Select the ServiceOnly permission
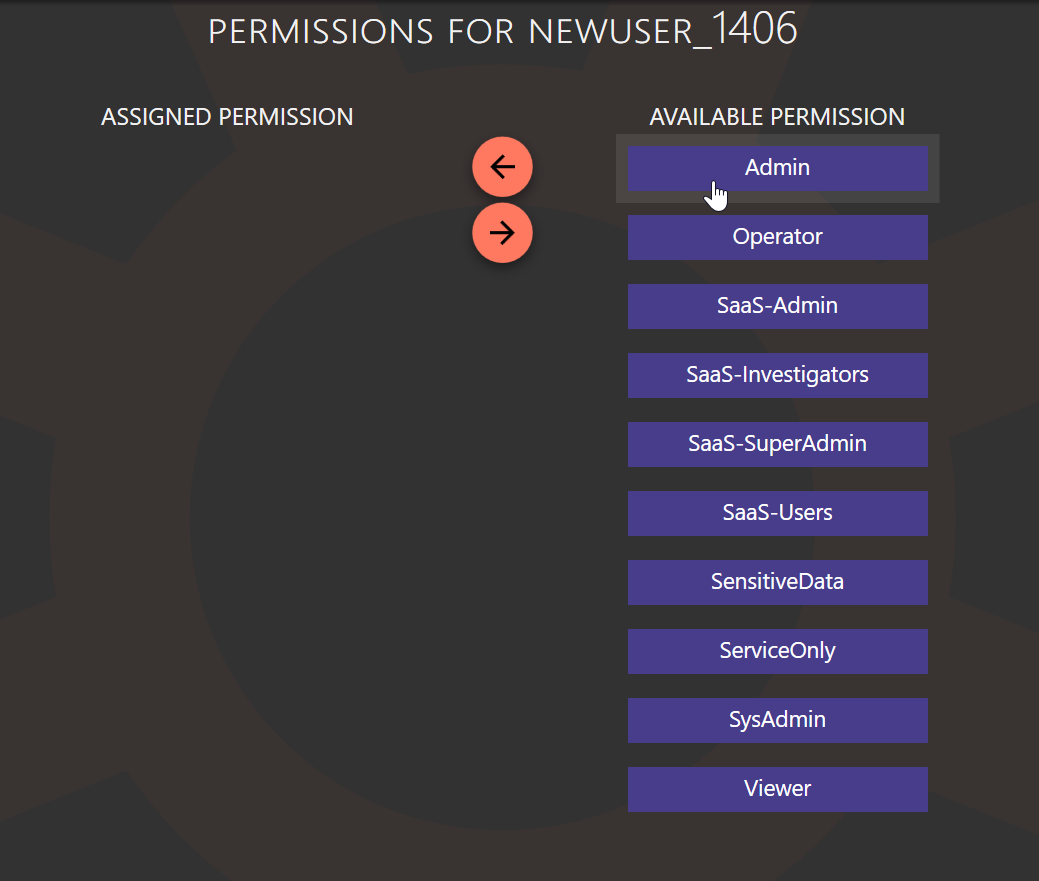Image resolution: width=1039 pixels, height=881 pixels. point(777,650)
